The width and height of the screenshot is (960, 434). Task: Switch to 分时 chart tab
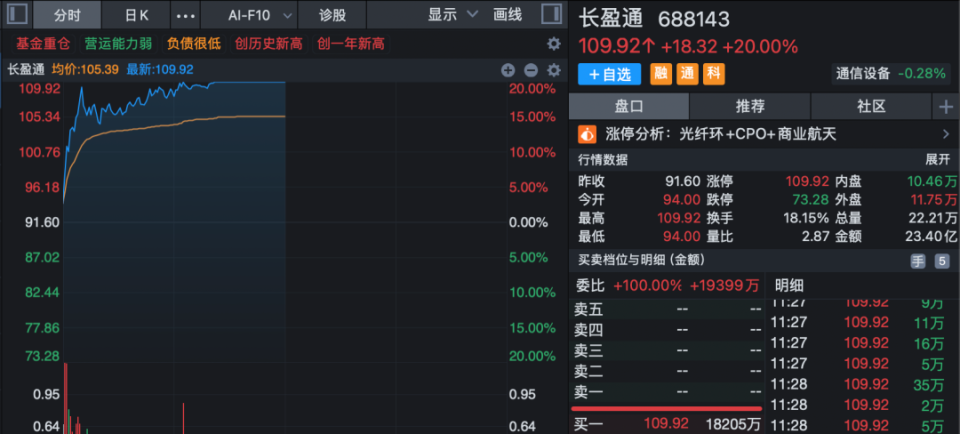tap(67, 15)
